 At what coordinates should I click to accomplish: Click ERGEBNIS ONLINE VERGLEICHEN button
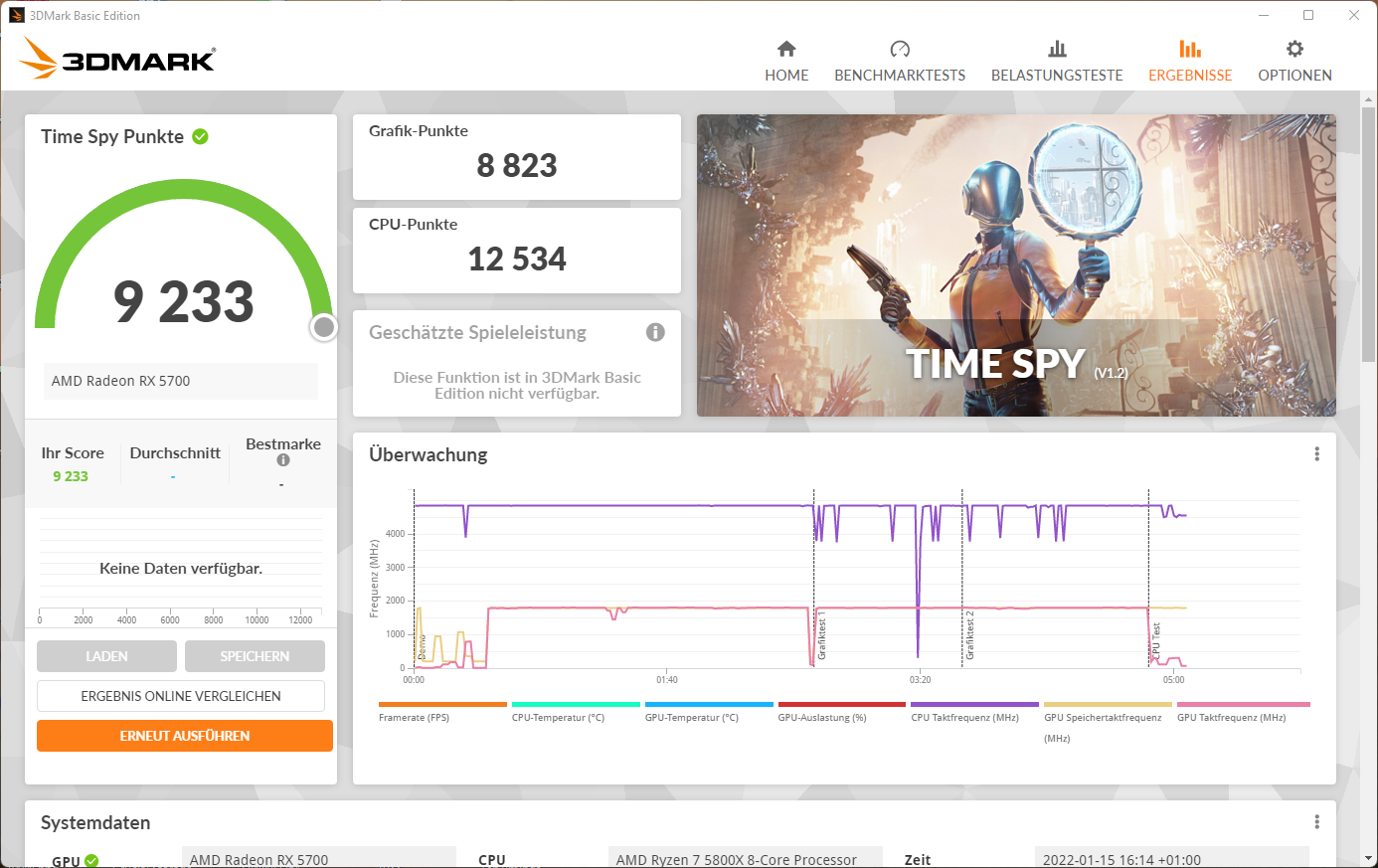[x=181, y=696]
